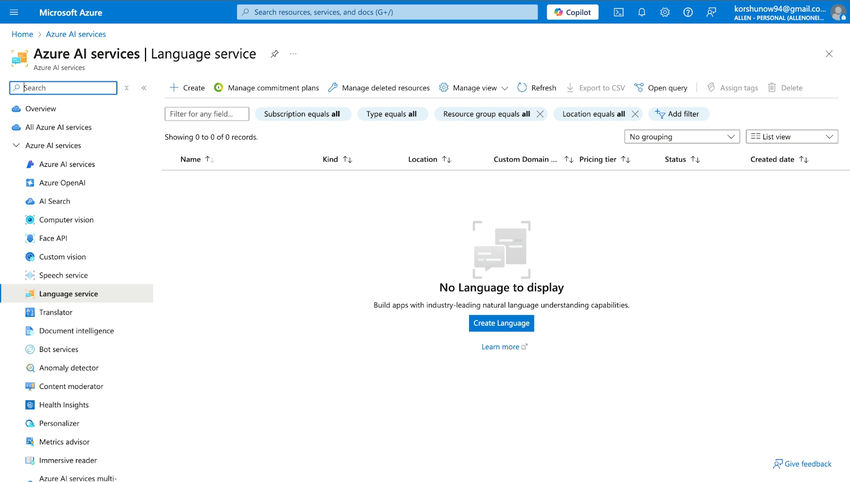Click the sidebar expand/collapse arrows icon

(126, 88)
